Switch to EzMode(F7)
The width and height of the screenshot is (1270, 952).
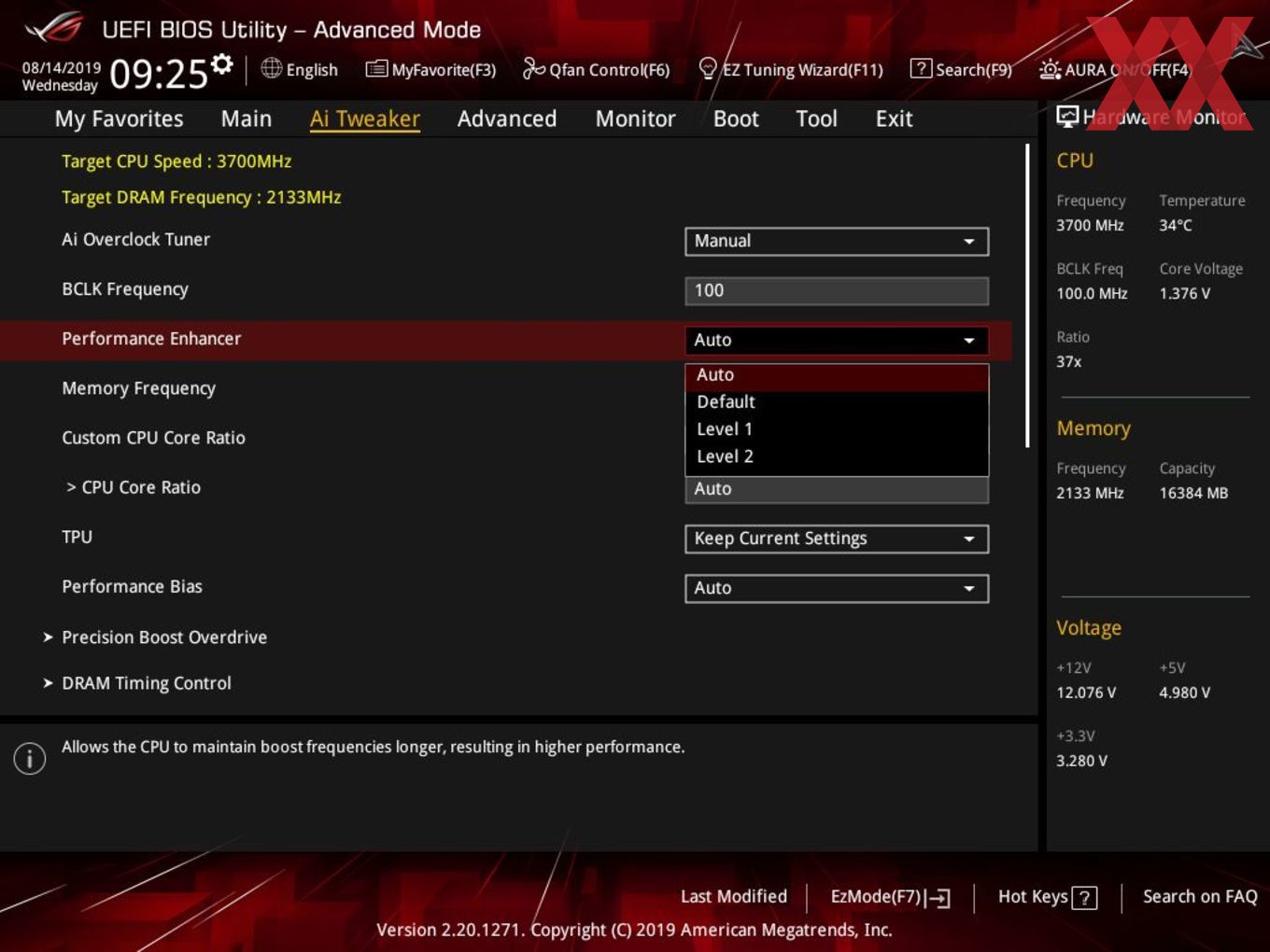(x=890, y=898)
